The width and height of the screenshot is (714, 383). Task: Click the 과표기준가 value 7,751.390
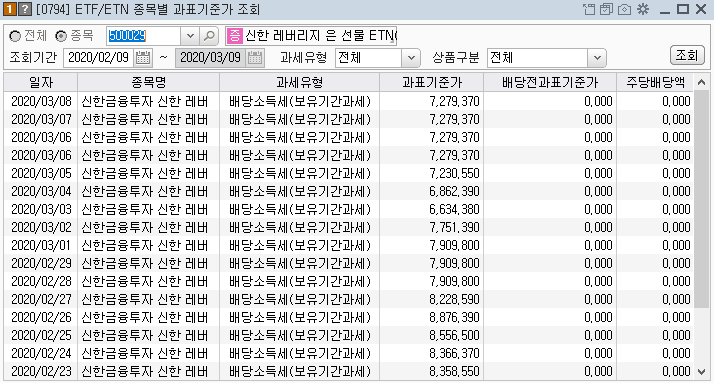(454, 227)
